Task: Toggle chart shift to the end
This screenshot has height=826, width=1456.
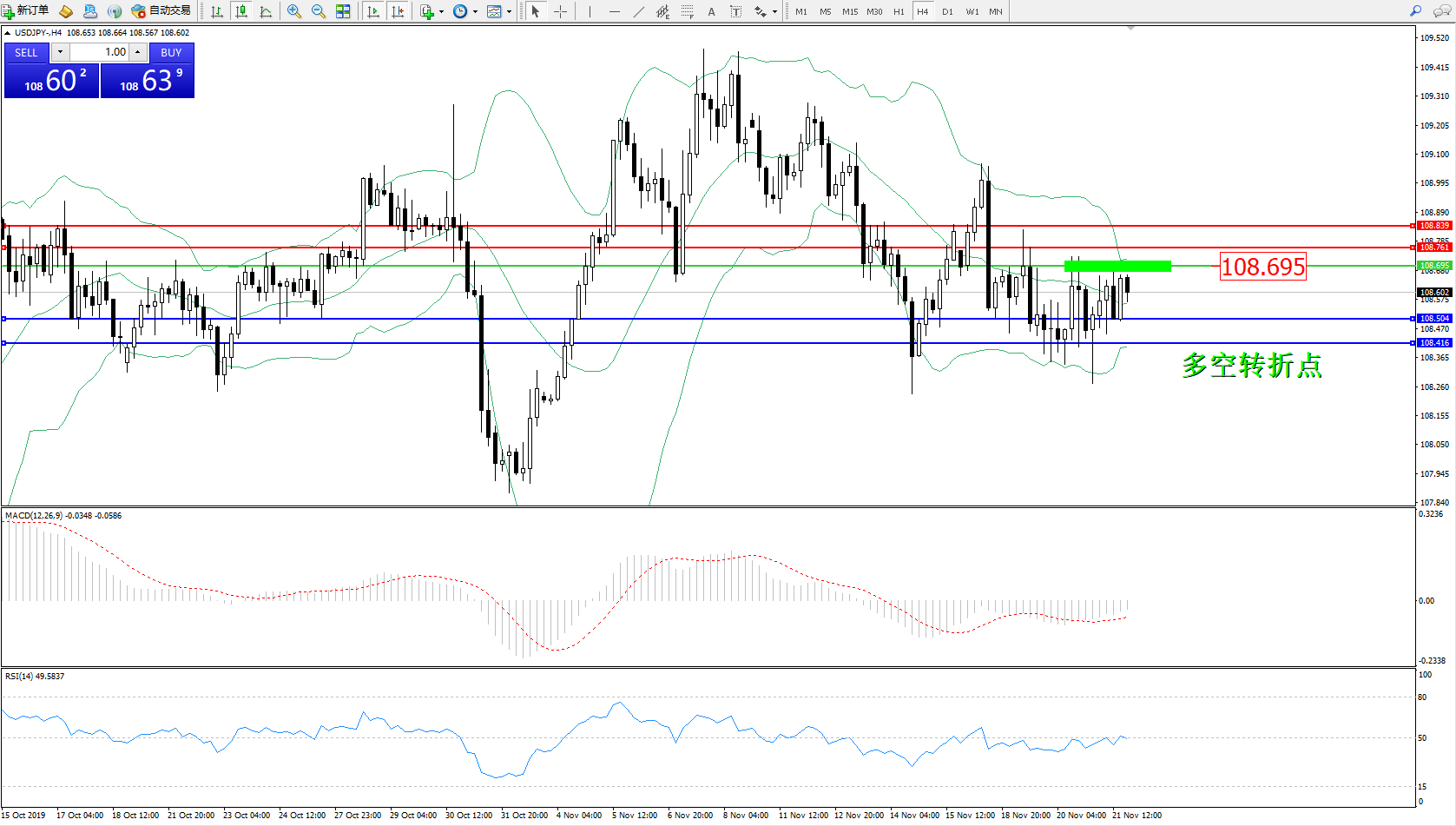Action: coord(398,11)
